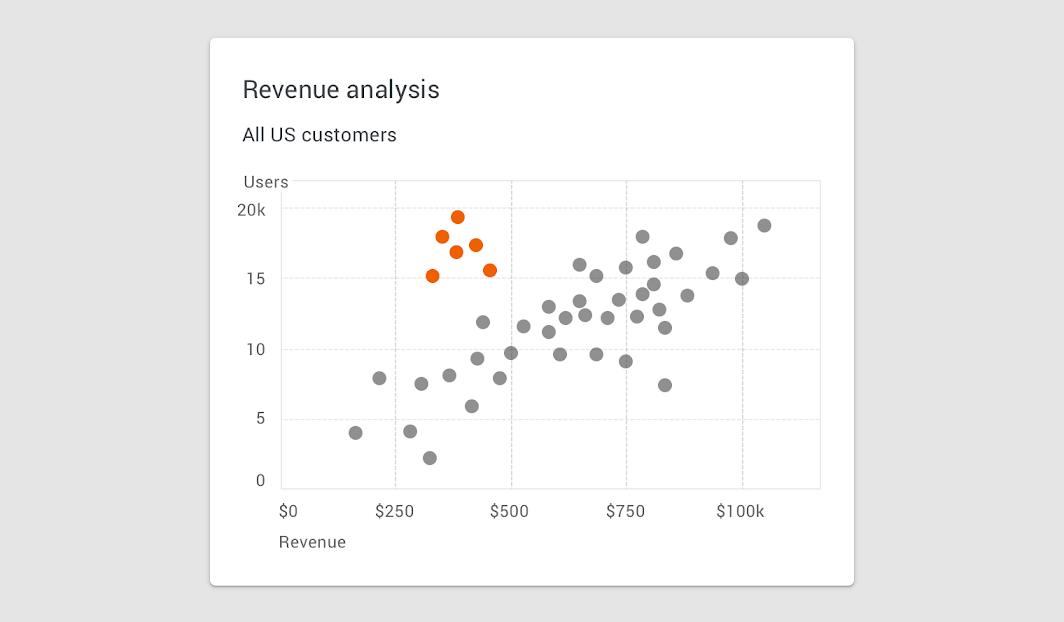Screen dimensions: 1064x622
Task: Click the Users axis label
Action: 266,182
